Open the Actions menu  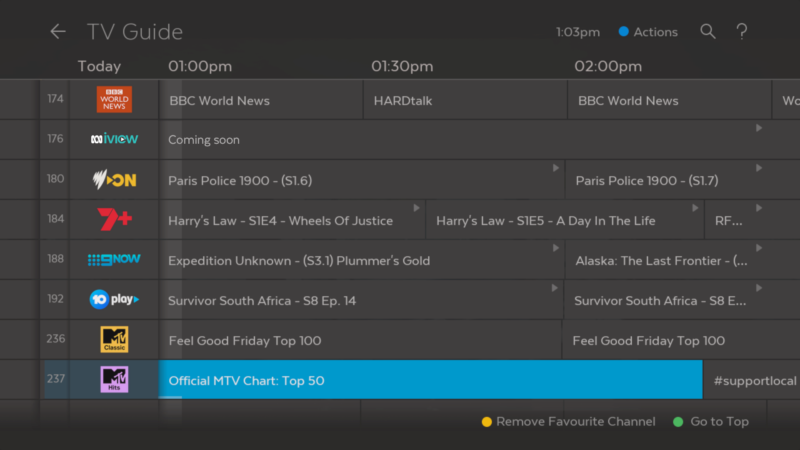[648, 32]
